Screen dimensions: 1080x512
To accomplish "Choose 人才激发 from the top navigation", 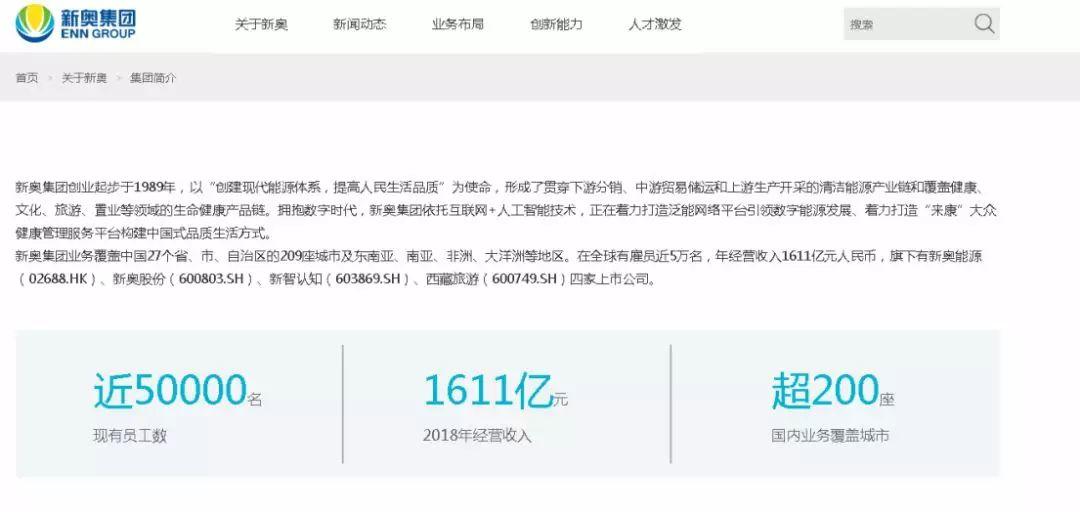I will 655,24.
